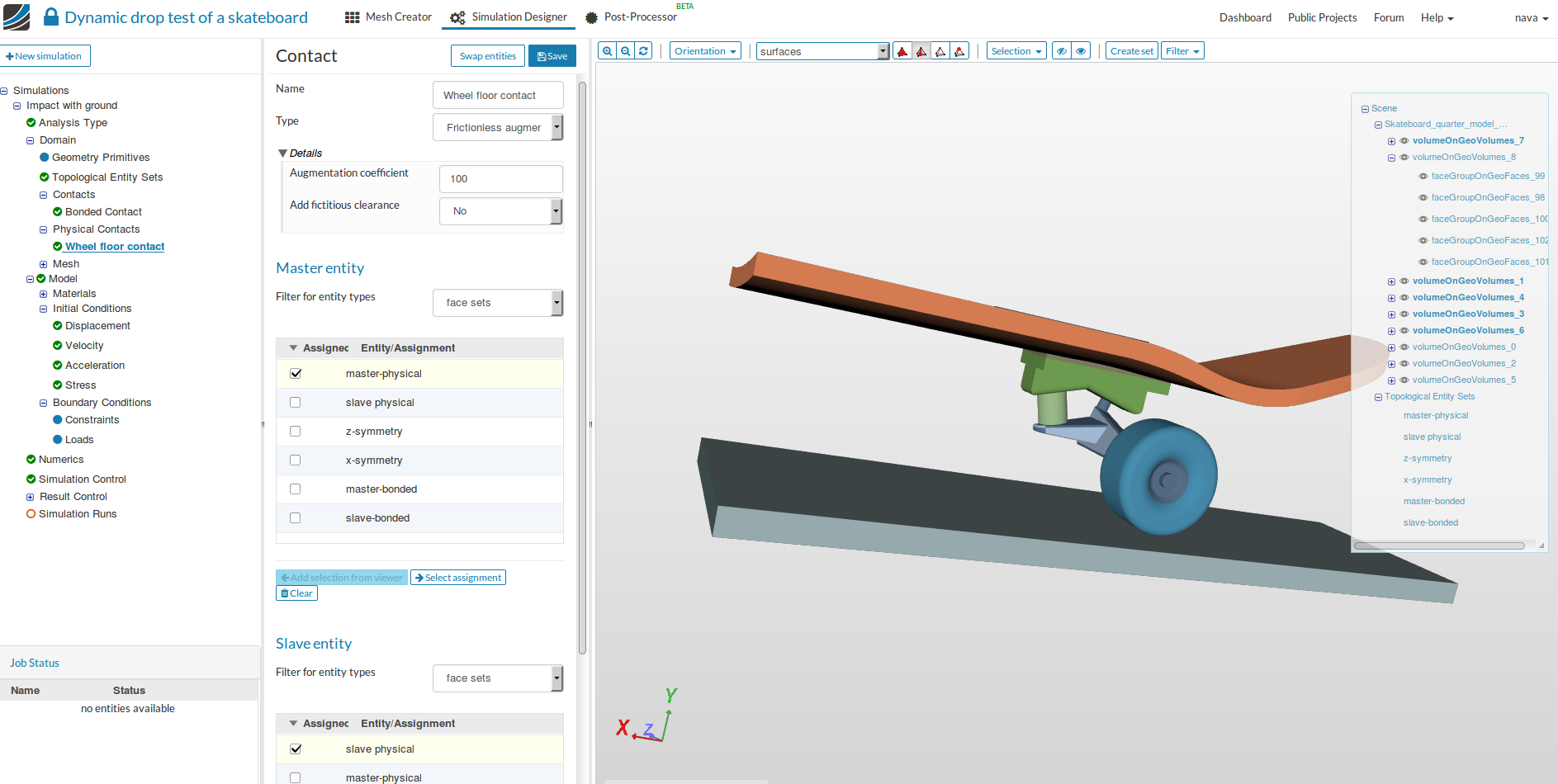Toggle visibility of volumeOnGeoVolumes_1
The height and width of the screenshot is (784, 1558).
tap(1404, 281)
